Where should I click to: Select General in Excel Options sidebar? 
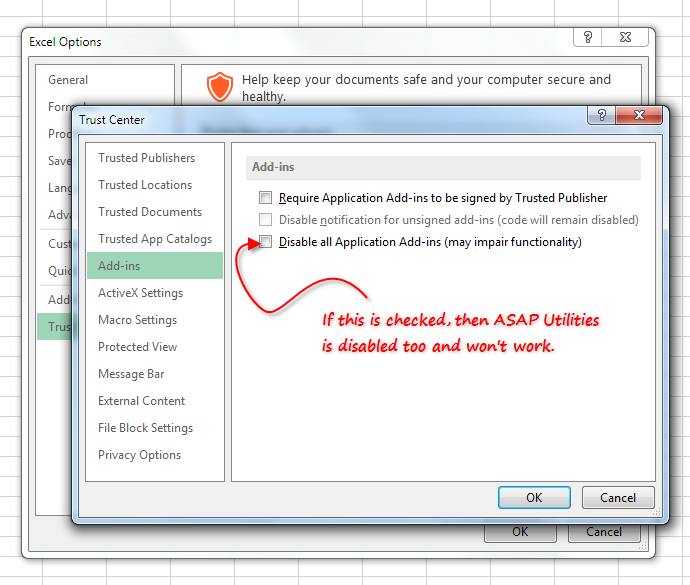[68, 80]
